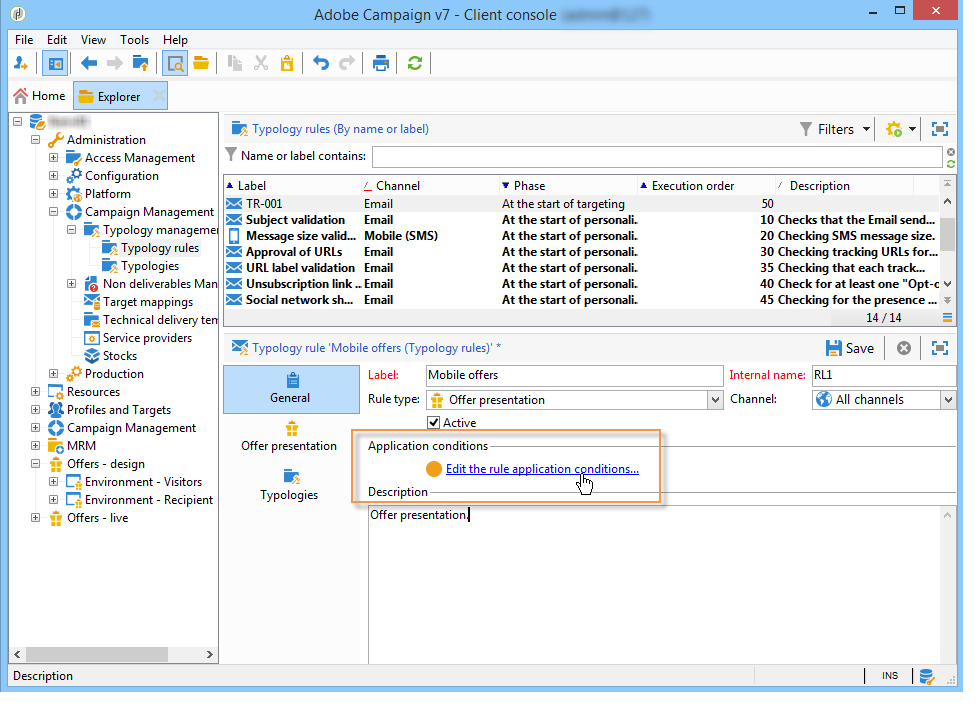The width and height of the screenshot is (980, 709).
Task: Open the Edit menu
Action: pos(57,39)
